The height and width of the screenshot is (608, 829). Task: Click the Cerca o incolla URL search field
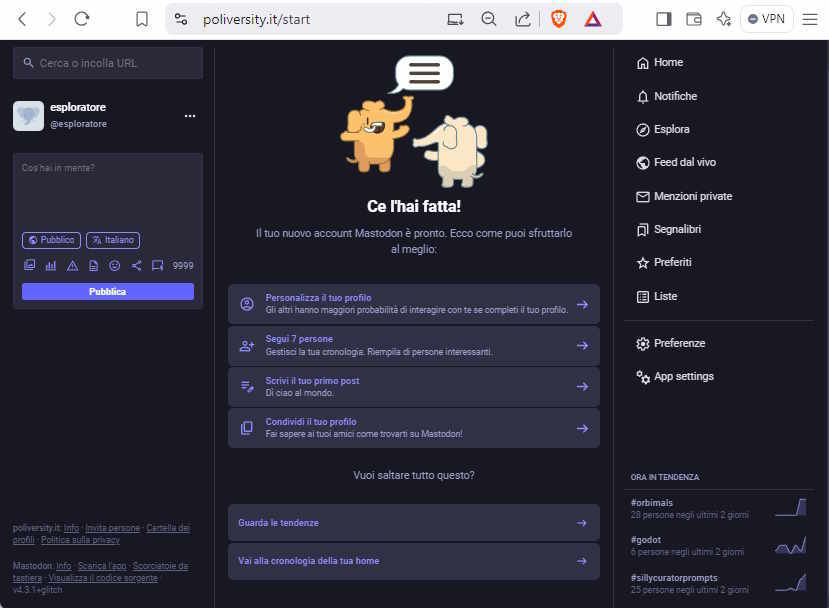tap(108, 63)
